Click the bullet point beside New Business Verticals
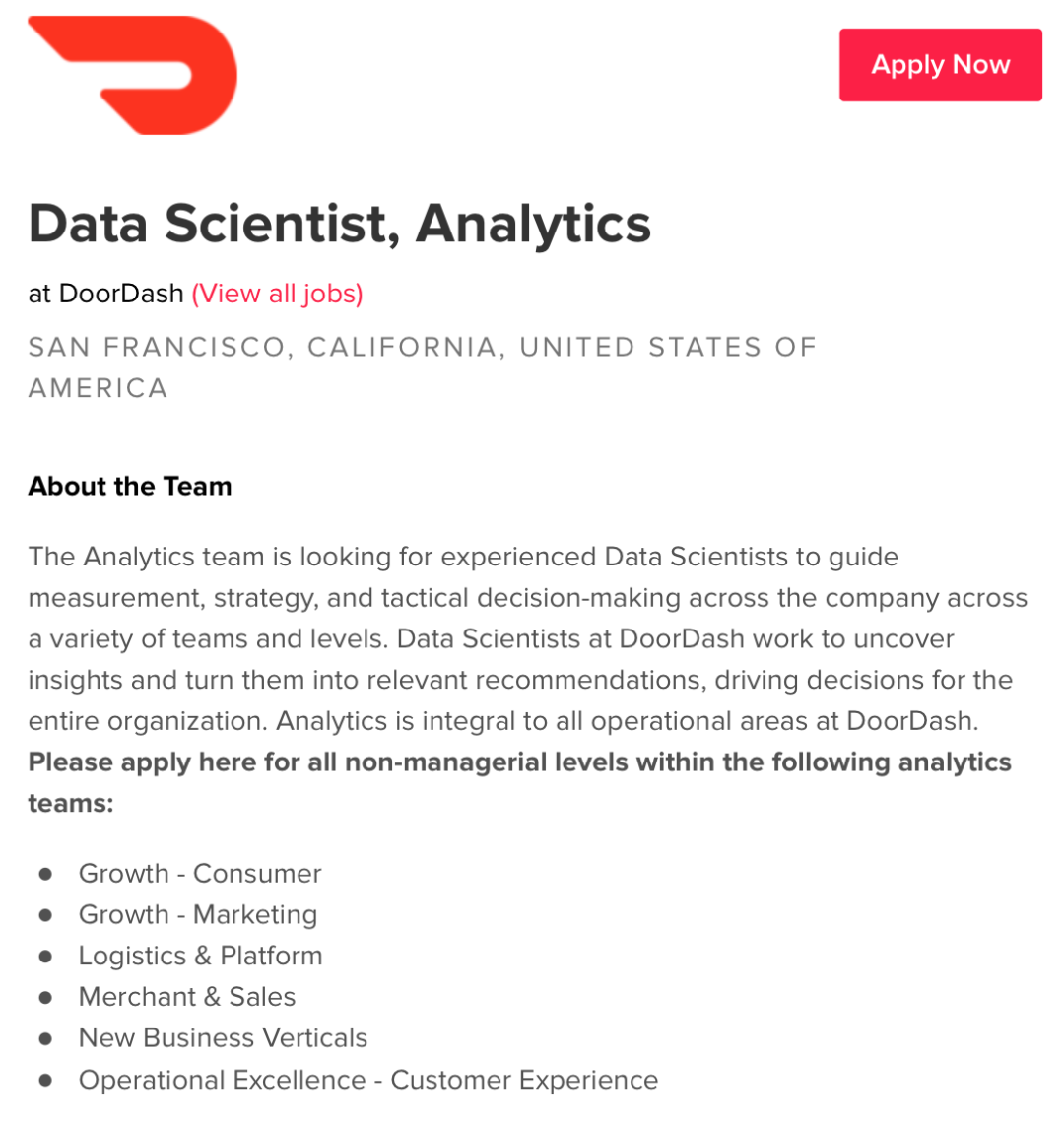Image resolution: width=1064 pixels, height=1127 pixels. click(x=45, y=1038)
